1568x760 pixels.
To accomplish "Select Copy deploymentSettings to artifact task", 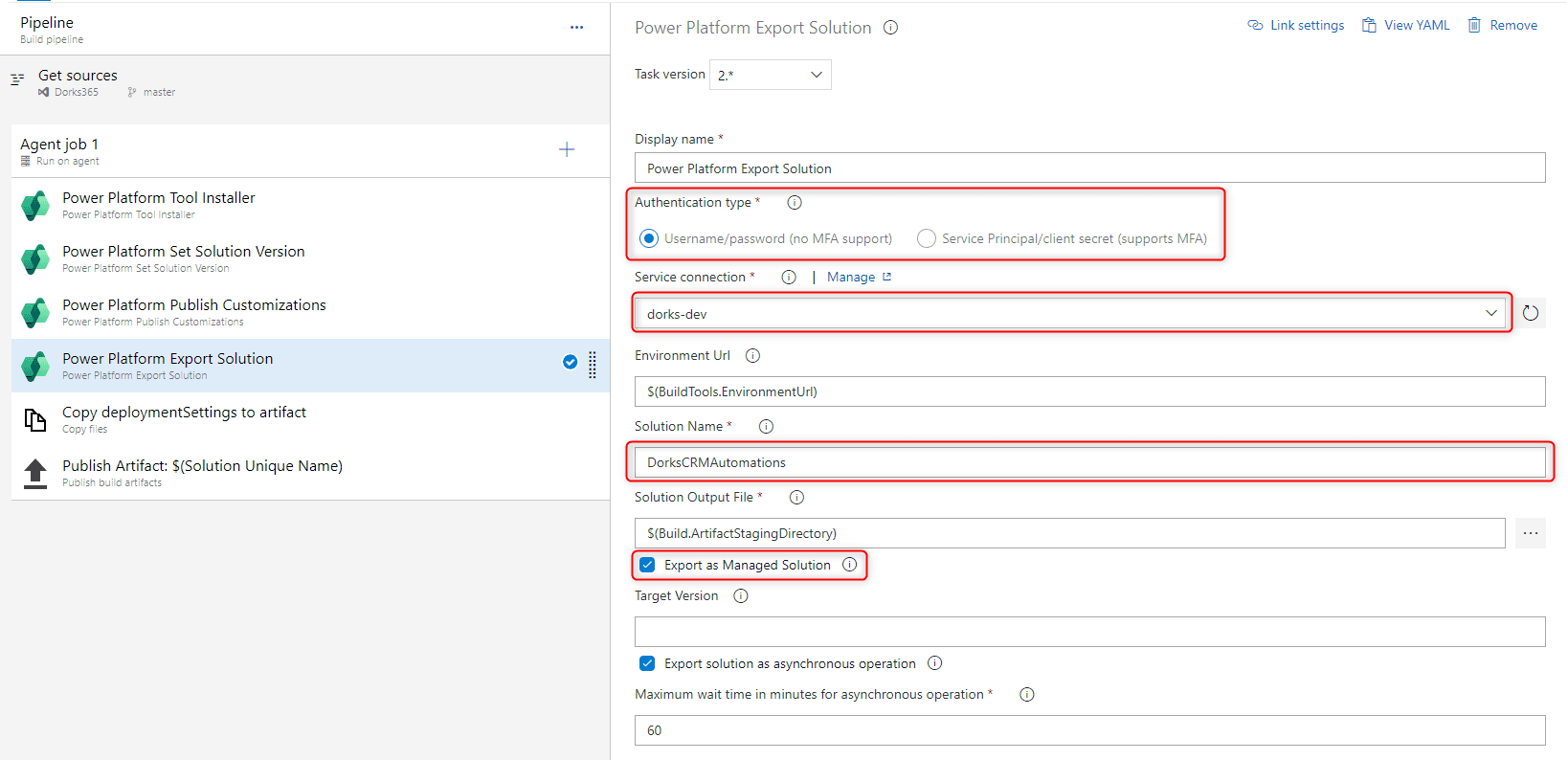I will point(310,419).
